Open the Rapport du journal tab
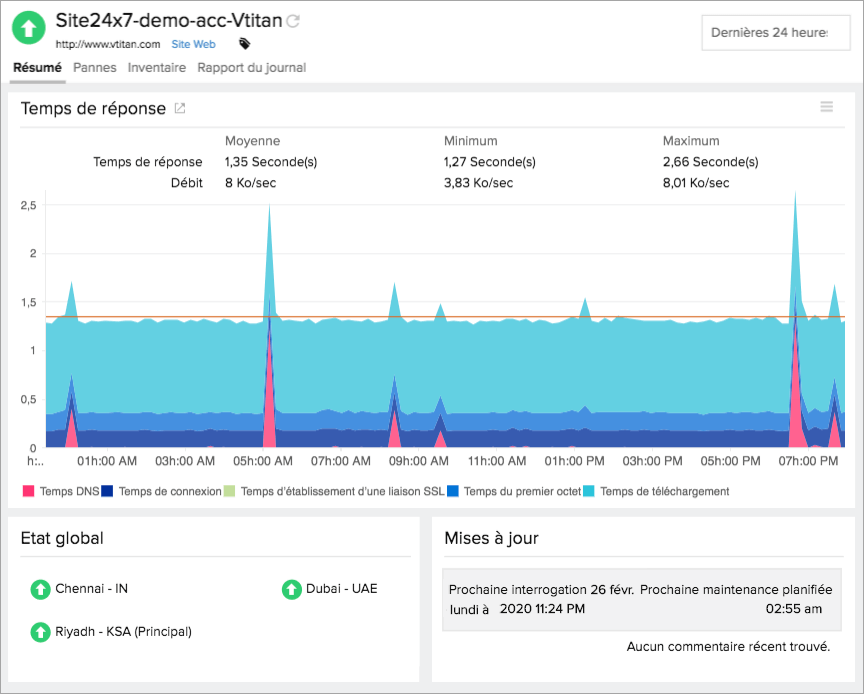864x694 pixels. [x=252, y=68]
